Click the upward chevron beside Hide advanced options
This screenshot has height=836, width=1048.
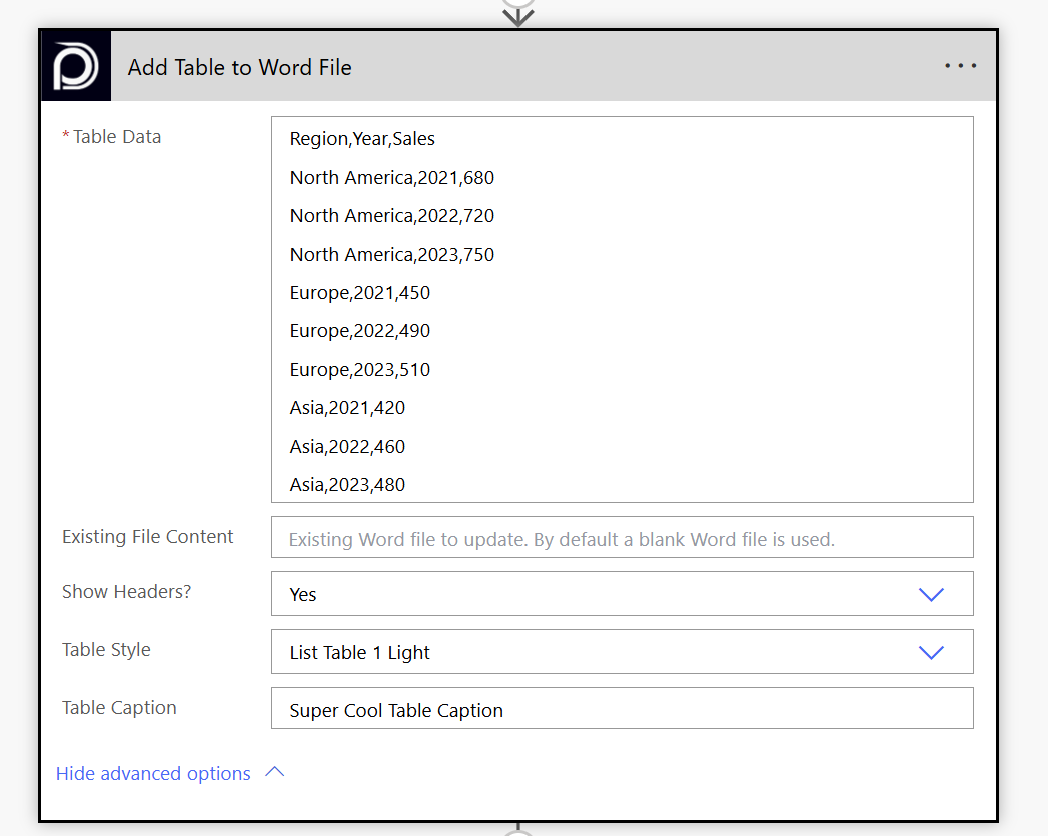tap(274, 773)
